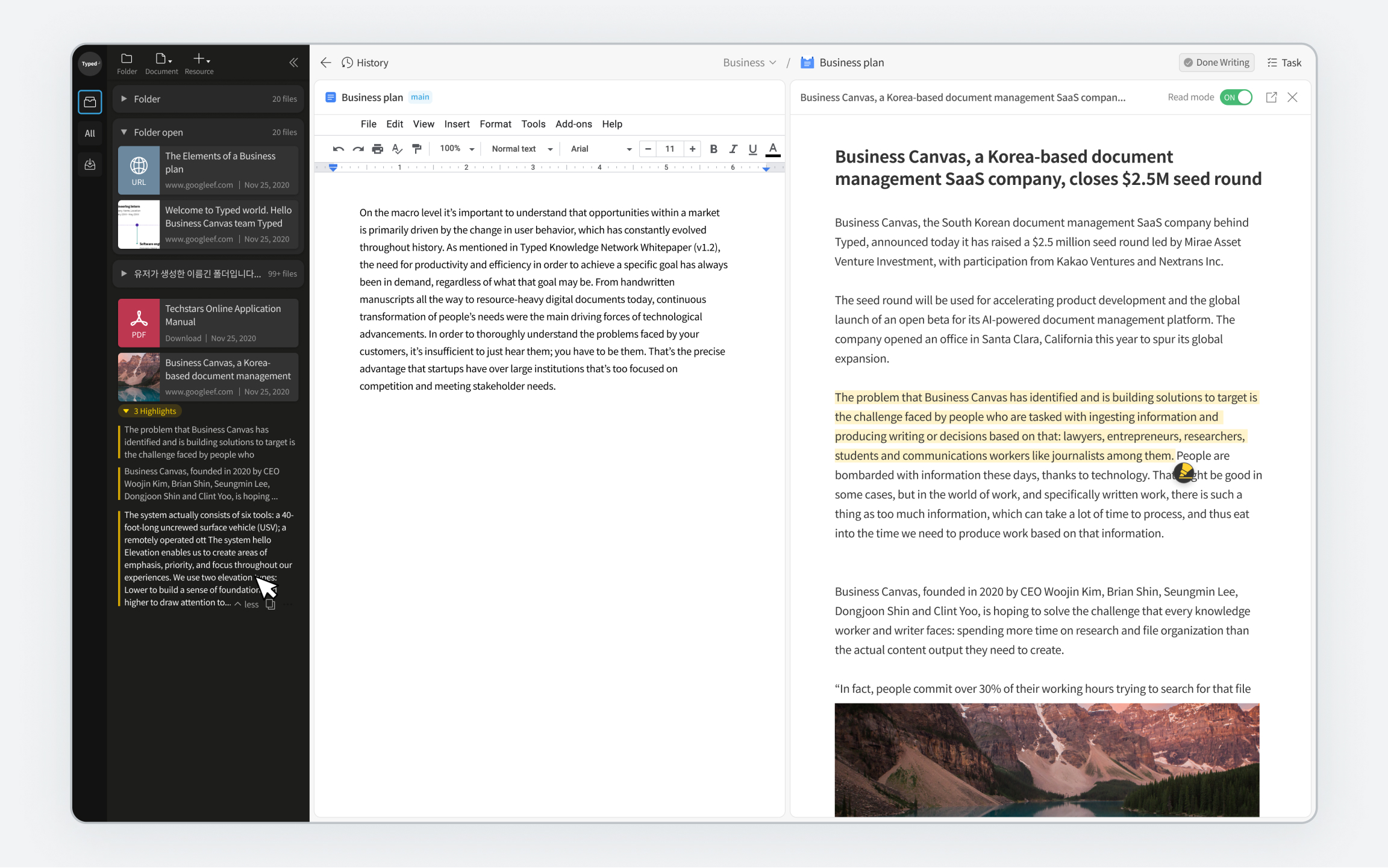
Task: Click the highlighter icon in the article
Action: [x=1184, y=472]
